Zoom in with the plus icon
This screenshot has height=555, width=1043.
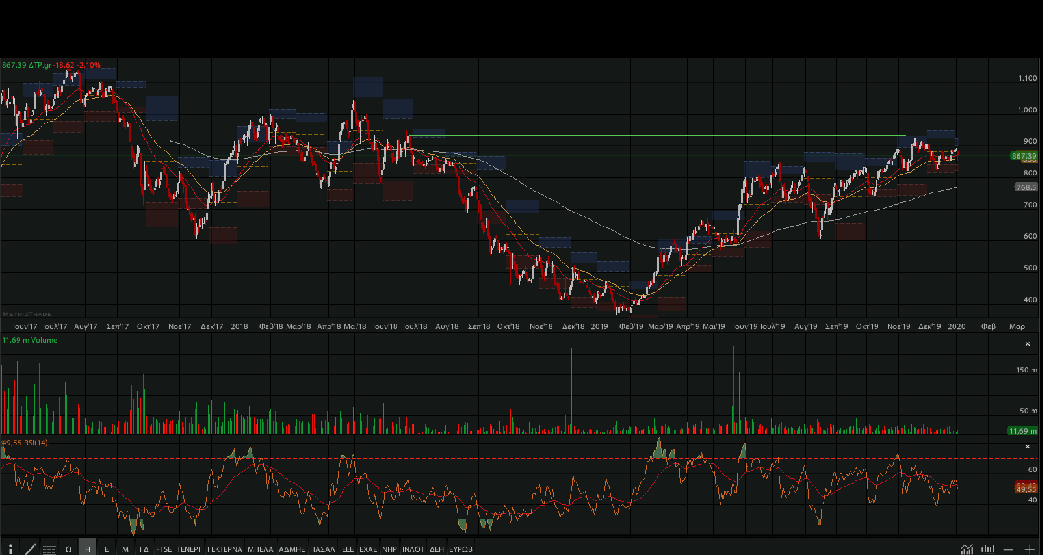point(1029,549)
